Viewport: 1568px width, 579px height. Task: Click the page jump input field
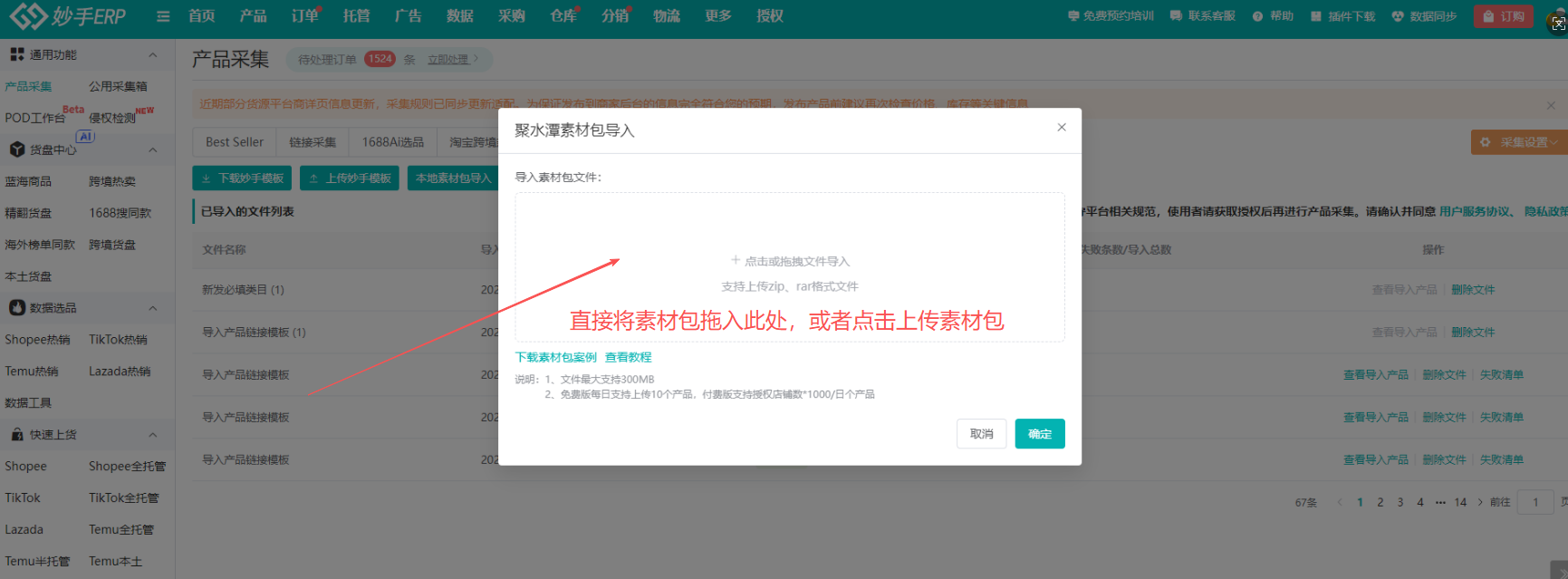click(1535, 503)
